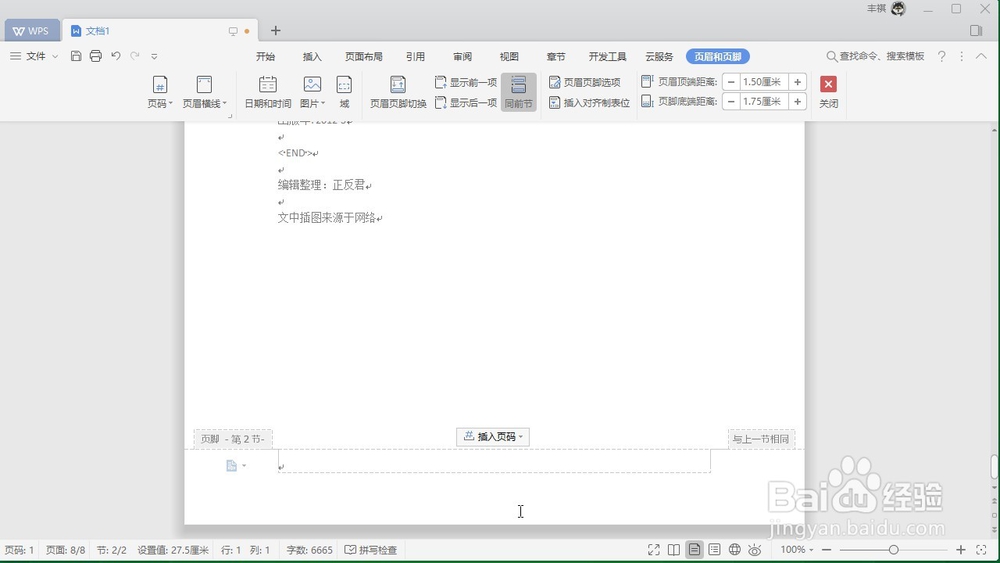Switch to reading layout view icon

coord(674,550)
